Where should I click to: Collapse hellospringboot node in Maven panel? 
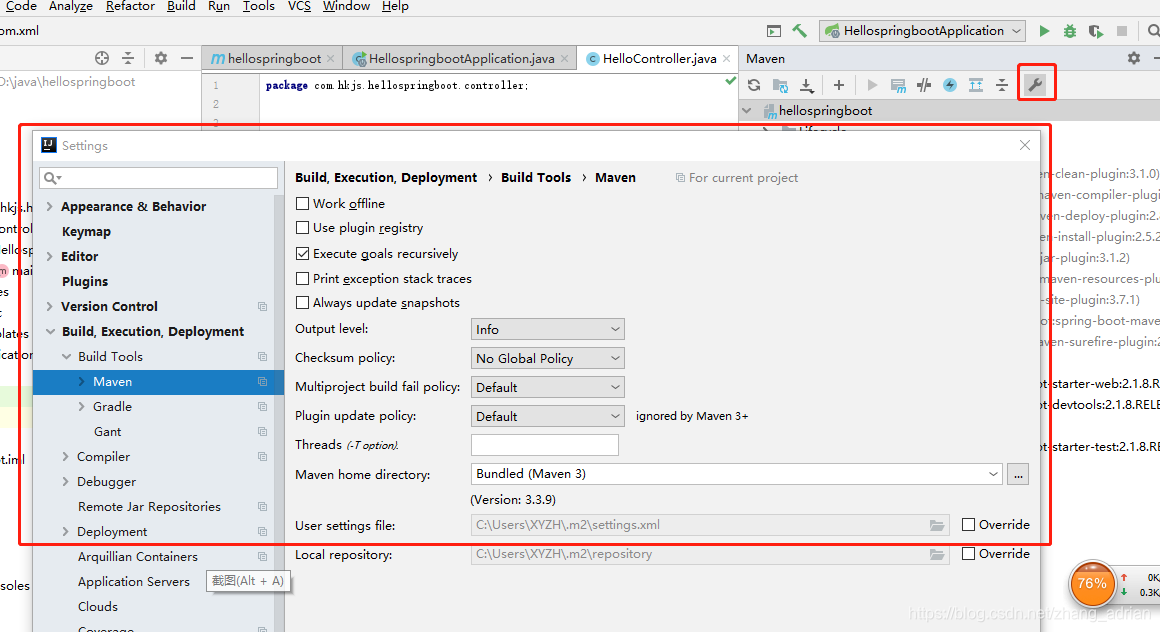point(747,111)
